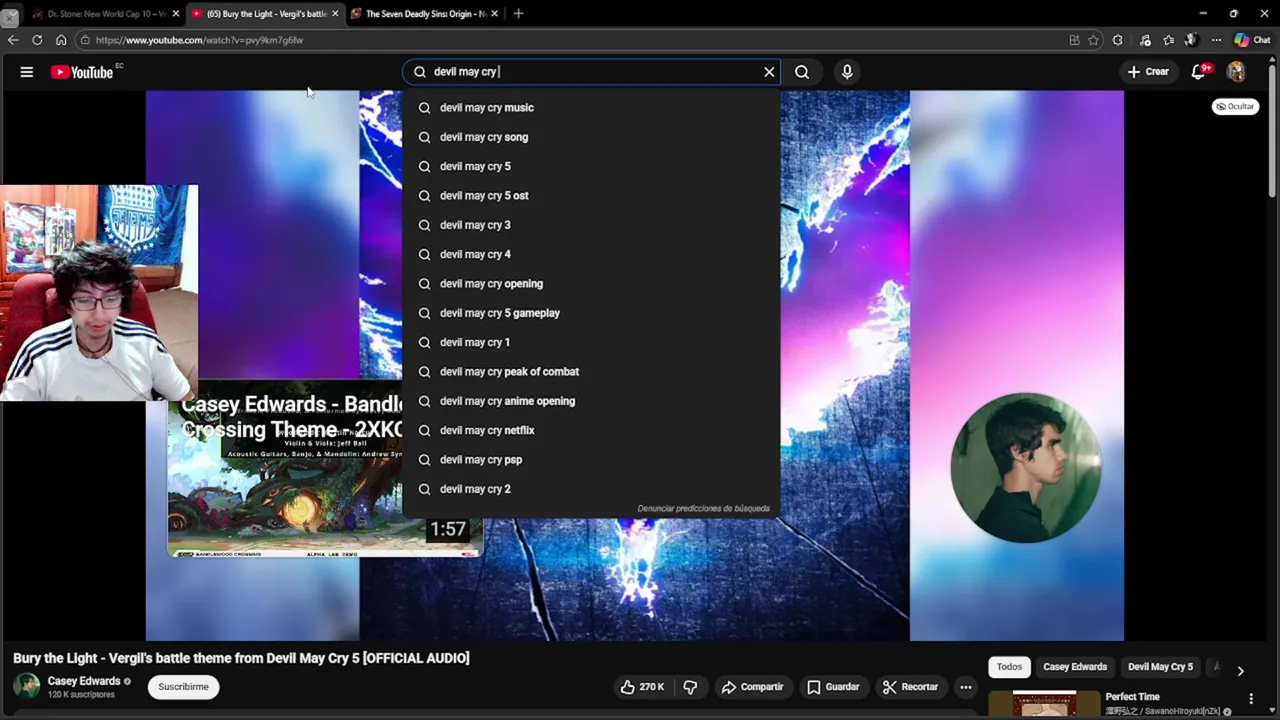This screenshot has height=720, width=1280.
Task: Open the browser profile avatar
Action: coord(1191,40)
